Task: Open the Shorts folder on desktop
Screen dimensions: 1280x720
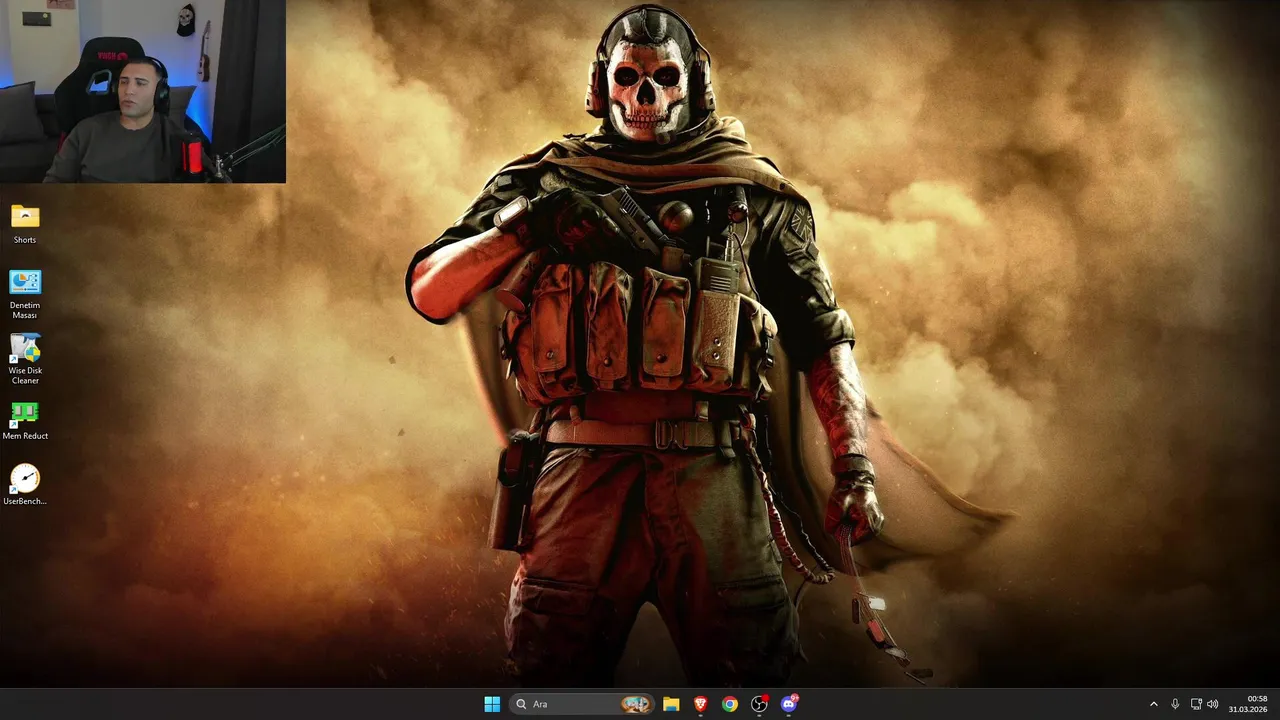Action: pos(25,224)
